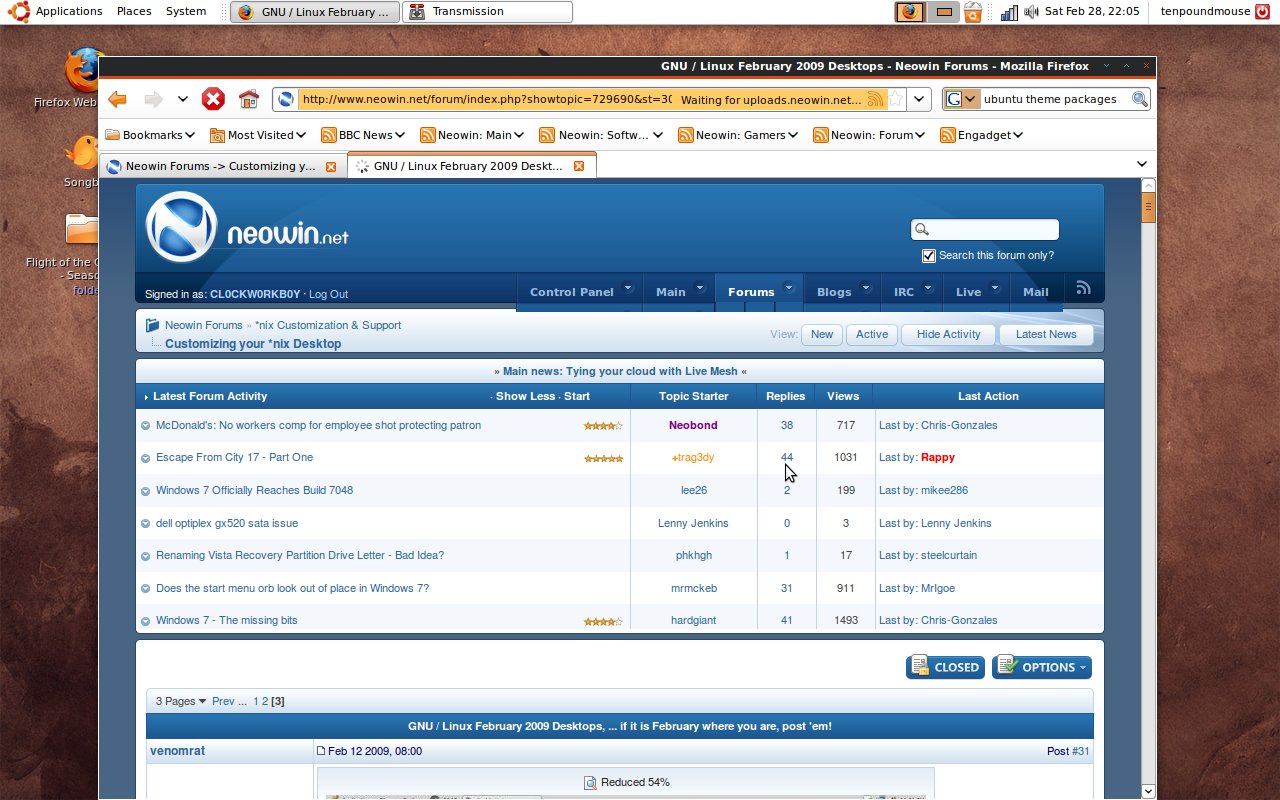Click the folder icon beside Neowin Forums breadcrumb
This screenshot has height=800, width=1280.
152,325
